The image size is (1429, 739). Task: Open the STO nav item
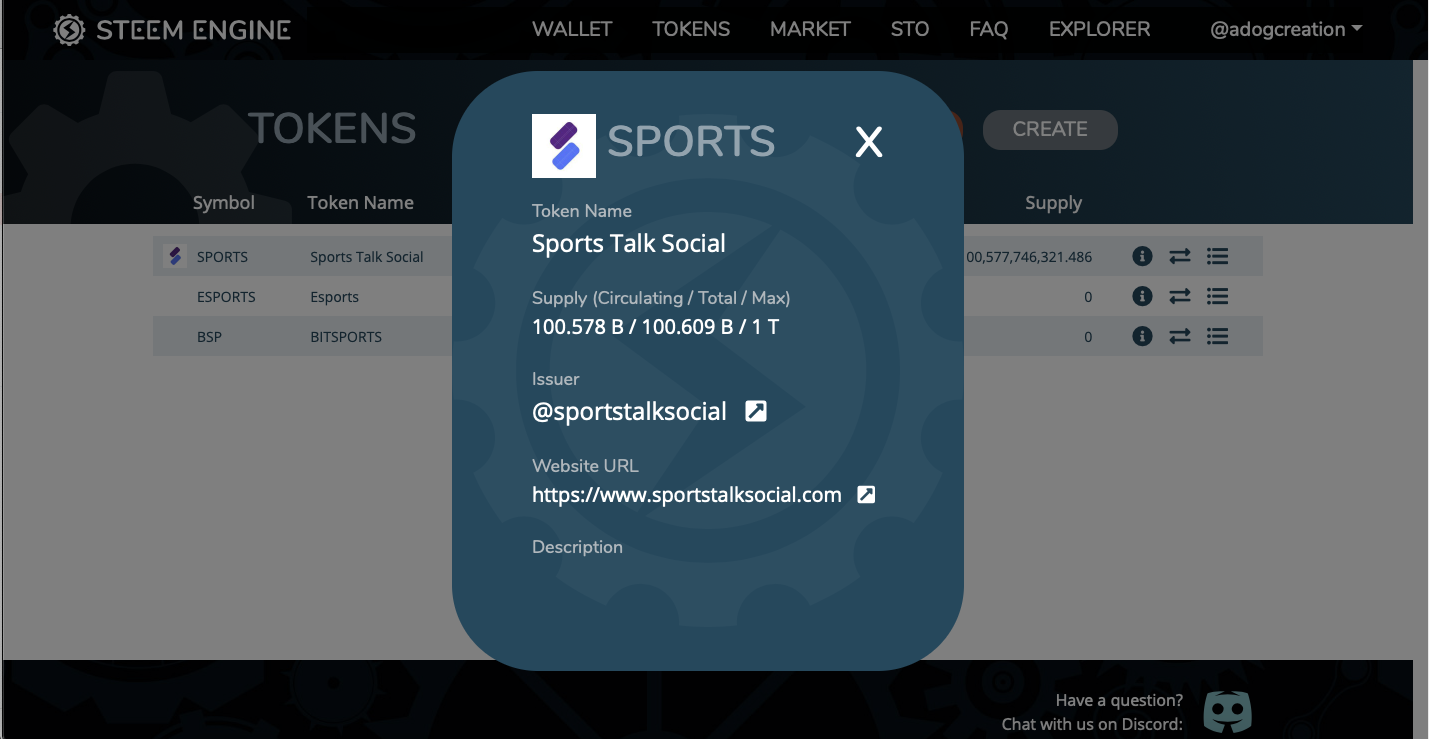[910, 29]
